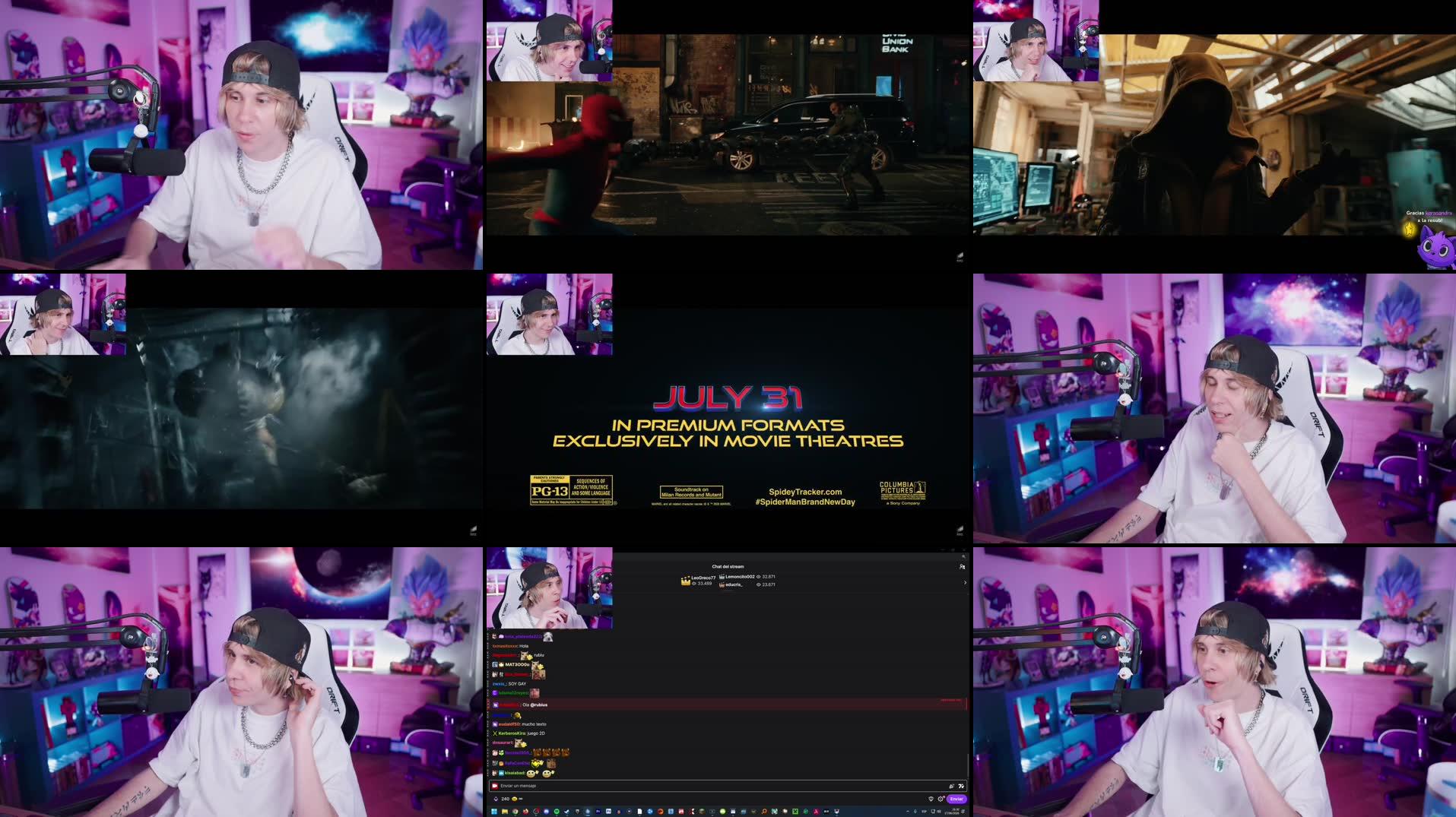This screenshot has width=1456, height=817.
Task: Open the community users icon in chat header
Action: [x=962, y=567]
